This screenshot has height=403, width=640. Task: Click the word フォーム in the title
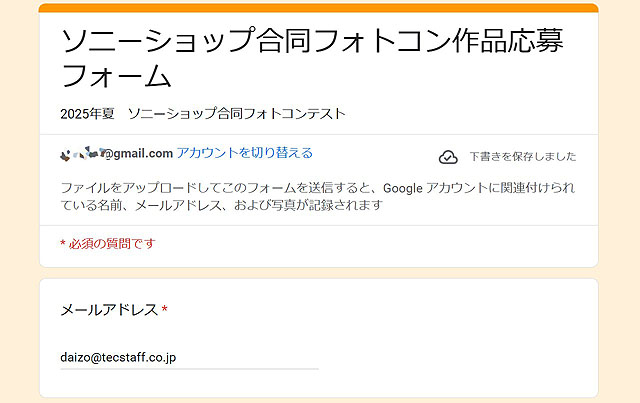(116, 76)
